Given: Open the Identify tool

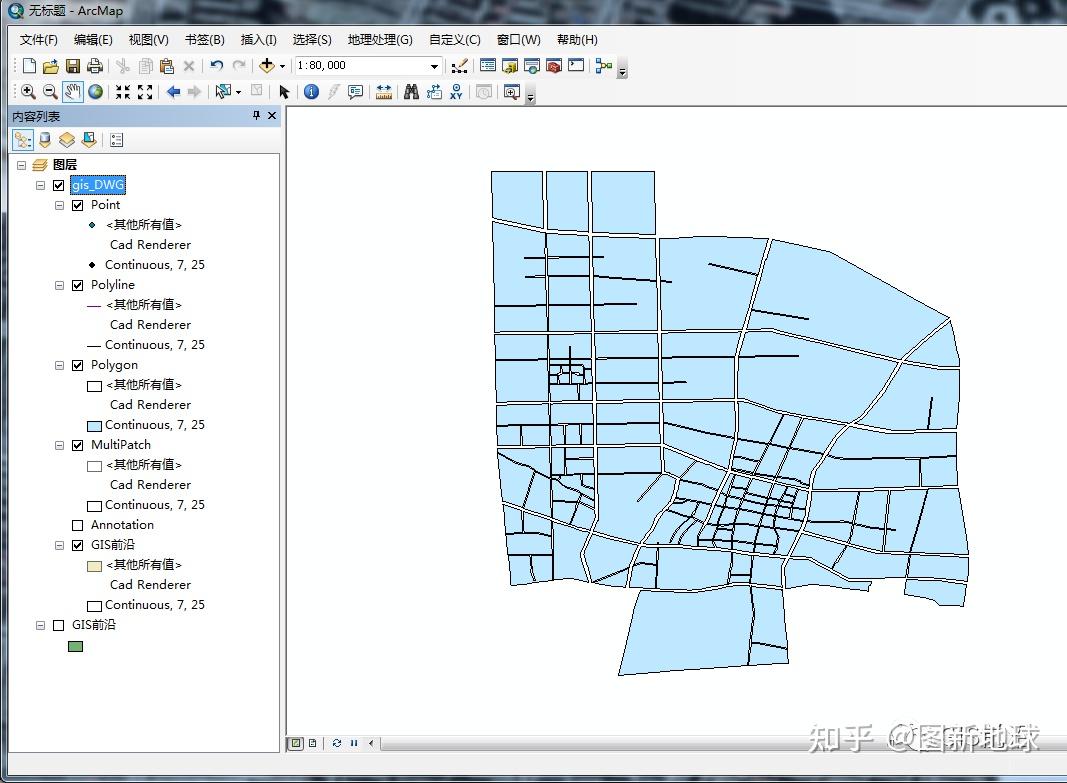Looking at the screenshot, I should (310, 91).
